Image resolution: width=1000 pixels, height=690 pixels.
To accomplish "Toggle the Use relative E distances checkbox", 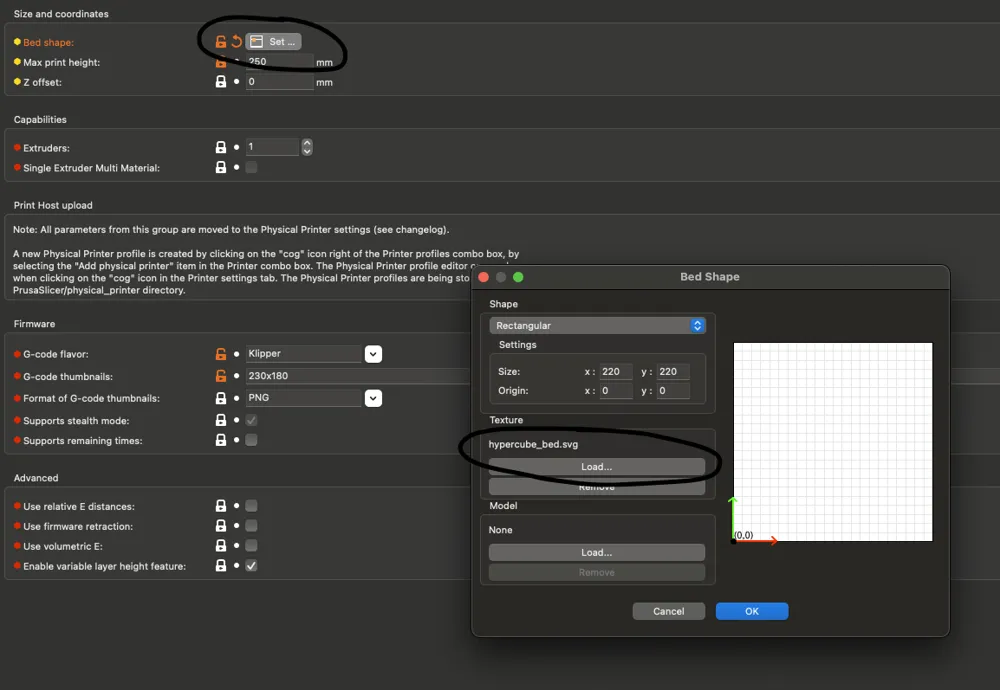I will (x=251, y=506).
